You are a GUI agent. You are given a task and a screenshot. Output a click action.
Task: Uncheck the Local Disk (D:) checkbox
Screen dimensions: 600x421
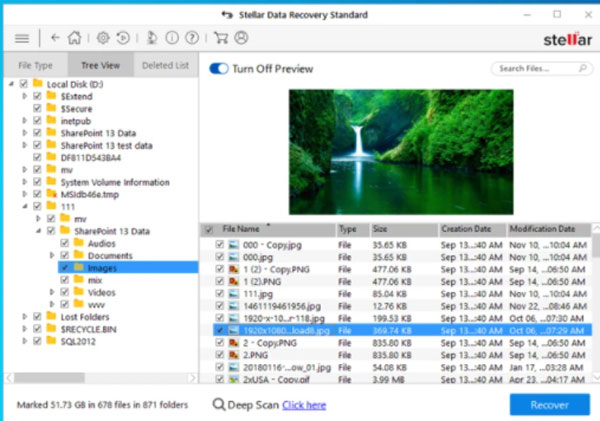pyautogui.click(x=24, y=83)
